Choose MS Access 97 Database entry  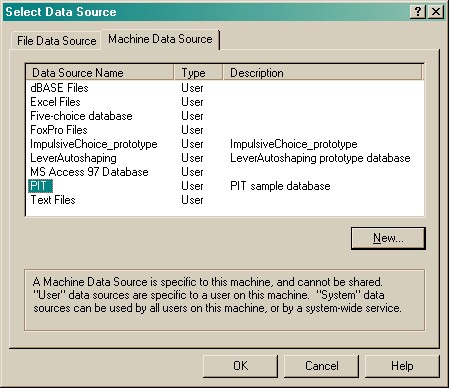(x=89, y=172)
